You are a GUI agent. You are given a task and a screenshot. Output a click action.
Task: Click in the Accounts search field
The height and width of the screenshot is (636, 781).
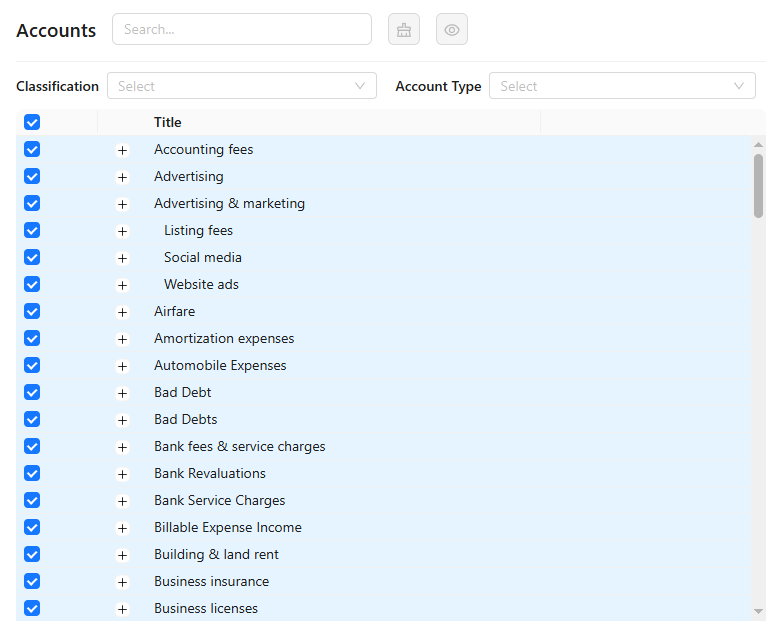tap(241, 29)
